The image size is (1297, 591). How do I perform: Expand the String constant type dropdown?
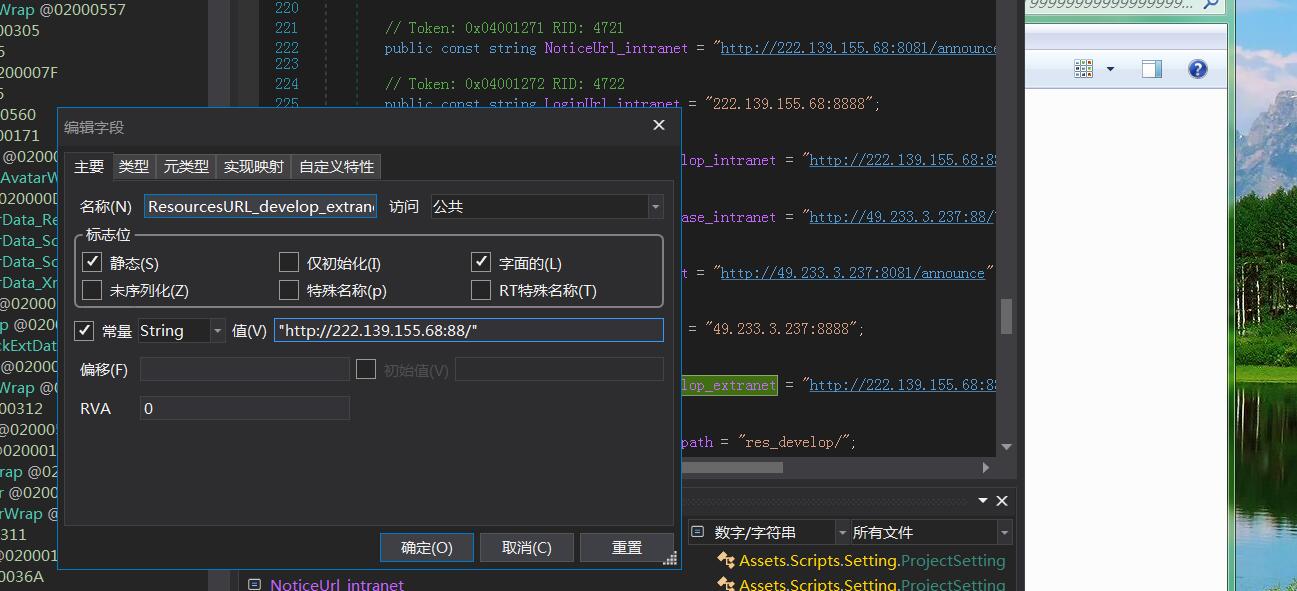[217, 331]
